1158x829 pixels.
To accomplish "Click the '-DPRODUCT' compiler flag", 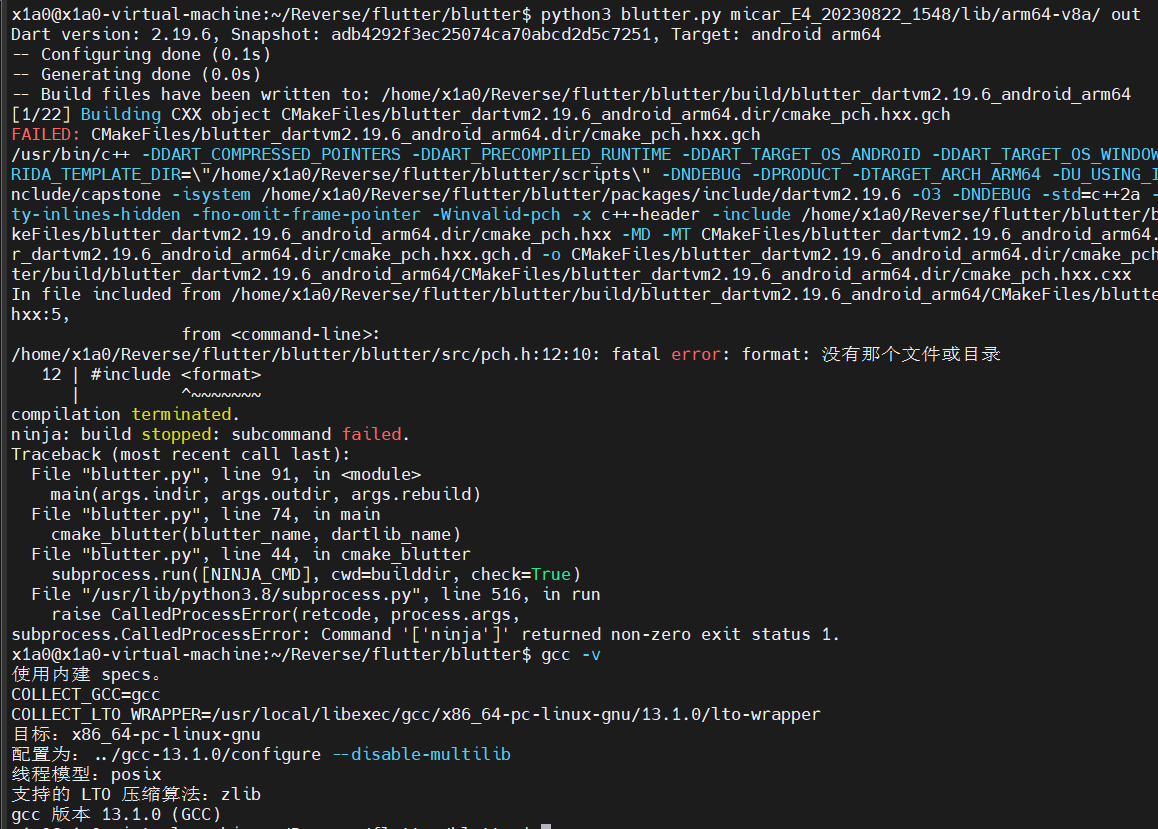I will coord(796,174).
